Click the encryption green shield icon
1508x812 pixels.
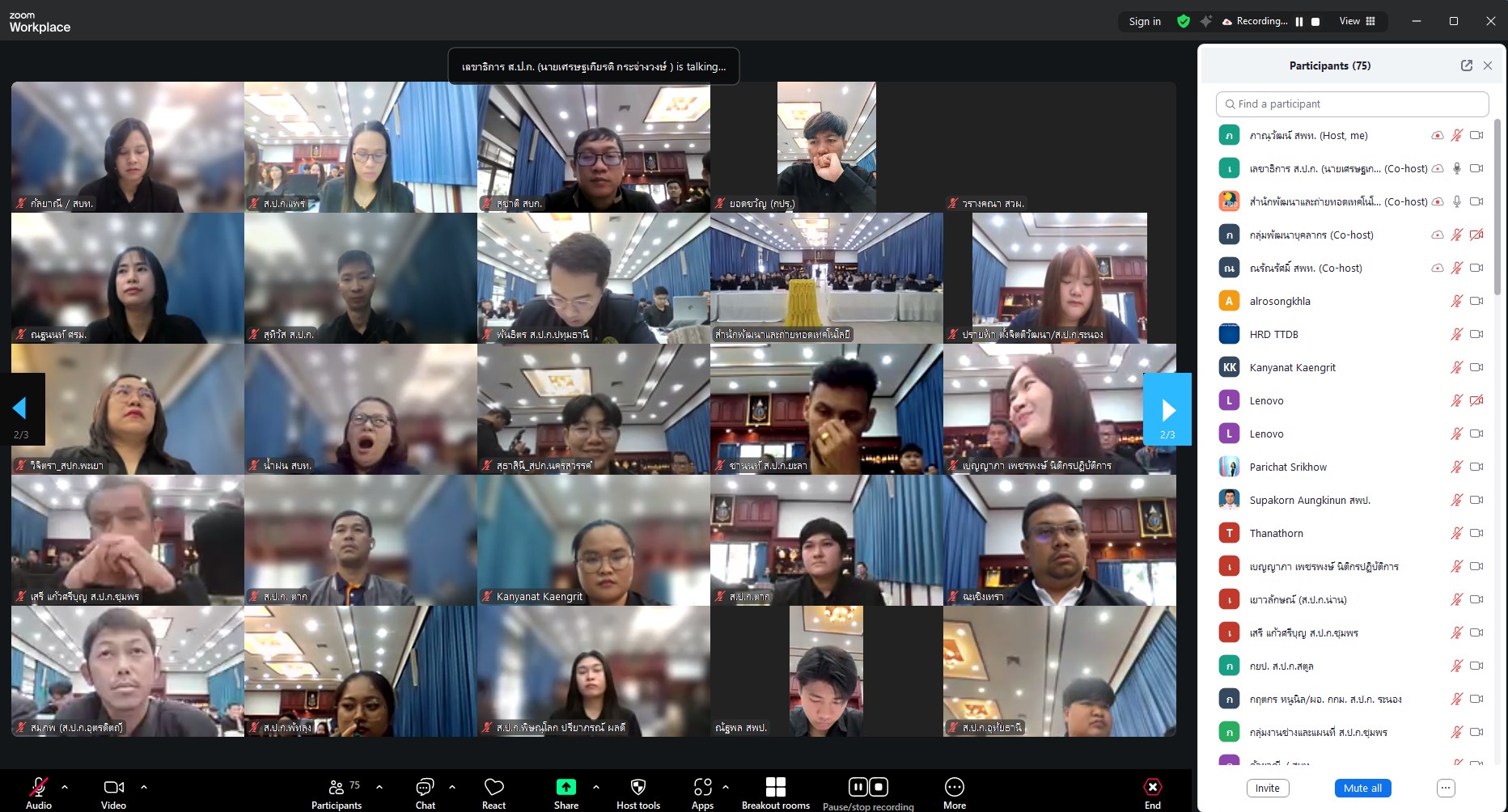[1183, 22]
